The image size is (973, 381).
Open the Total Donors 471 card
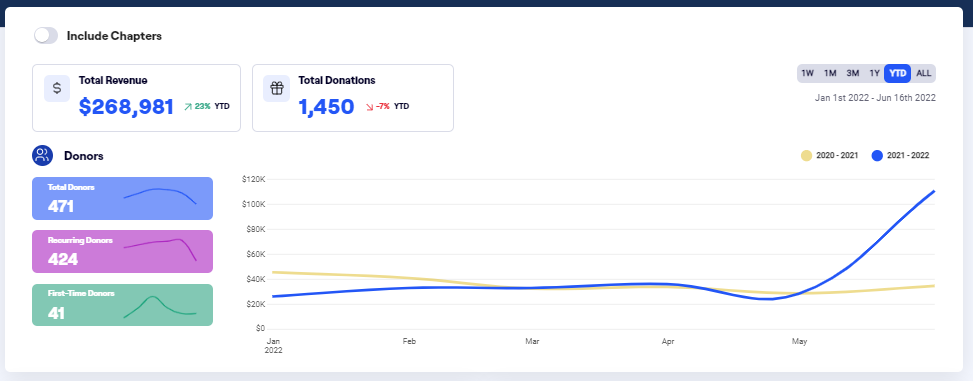pyautogui.click(x=122, y=199)
